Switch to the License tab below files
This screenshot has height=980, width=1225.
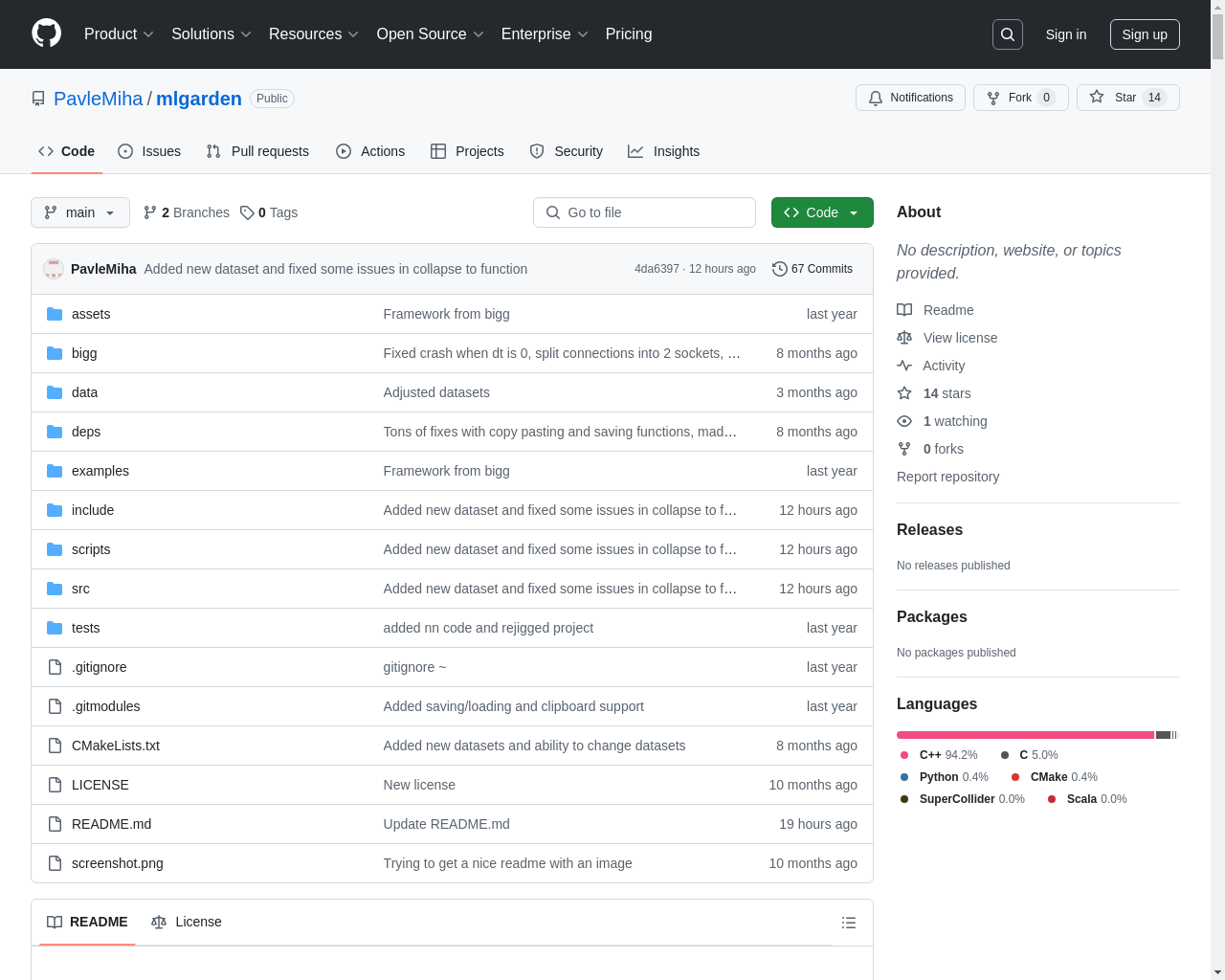pos(187,922)
